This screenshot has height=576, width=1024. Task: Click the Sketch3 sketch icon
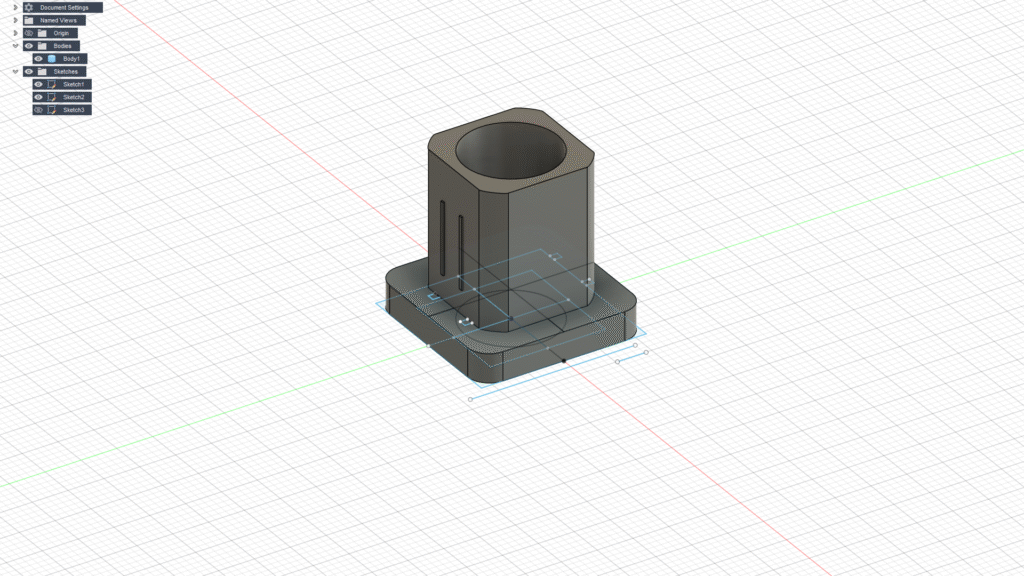point(51,109)
